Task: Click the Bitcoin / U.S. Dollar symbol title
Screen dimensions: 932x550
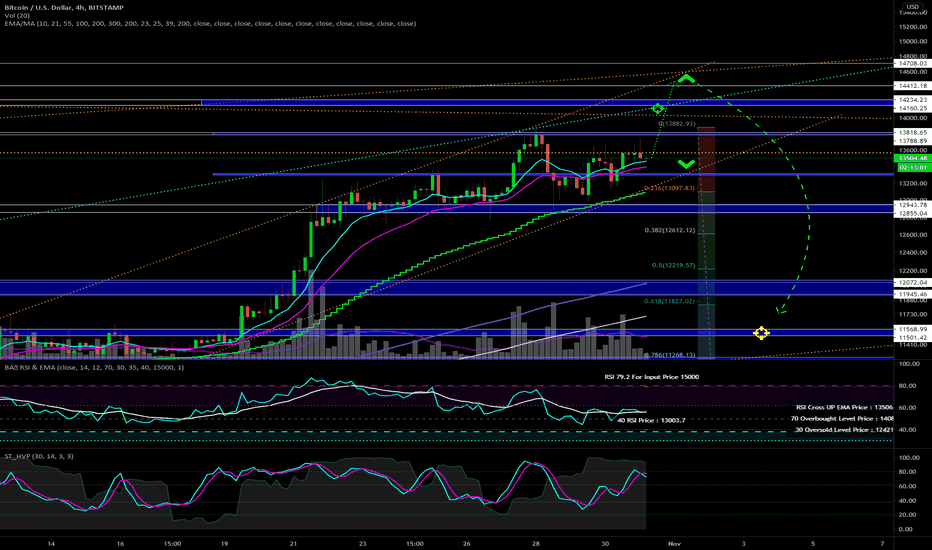Action: 64,8
